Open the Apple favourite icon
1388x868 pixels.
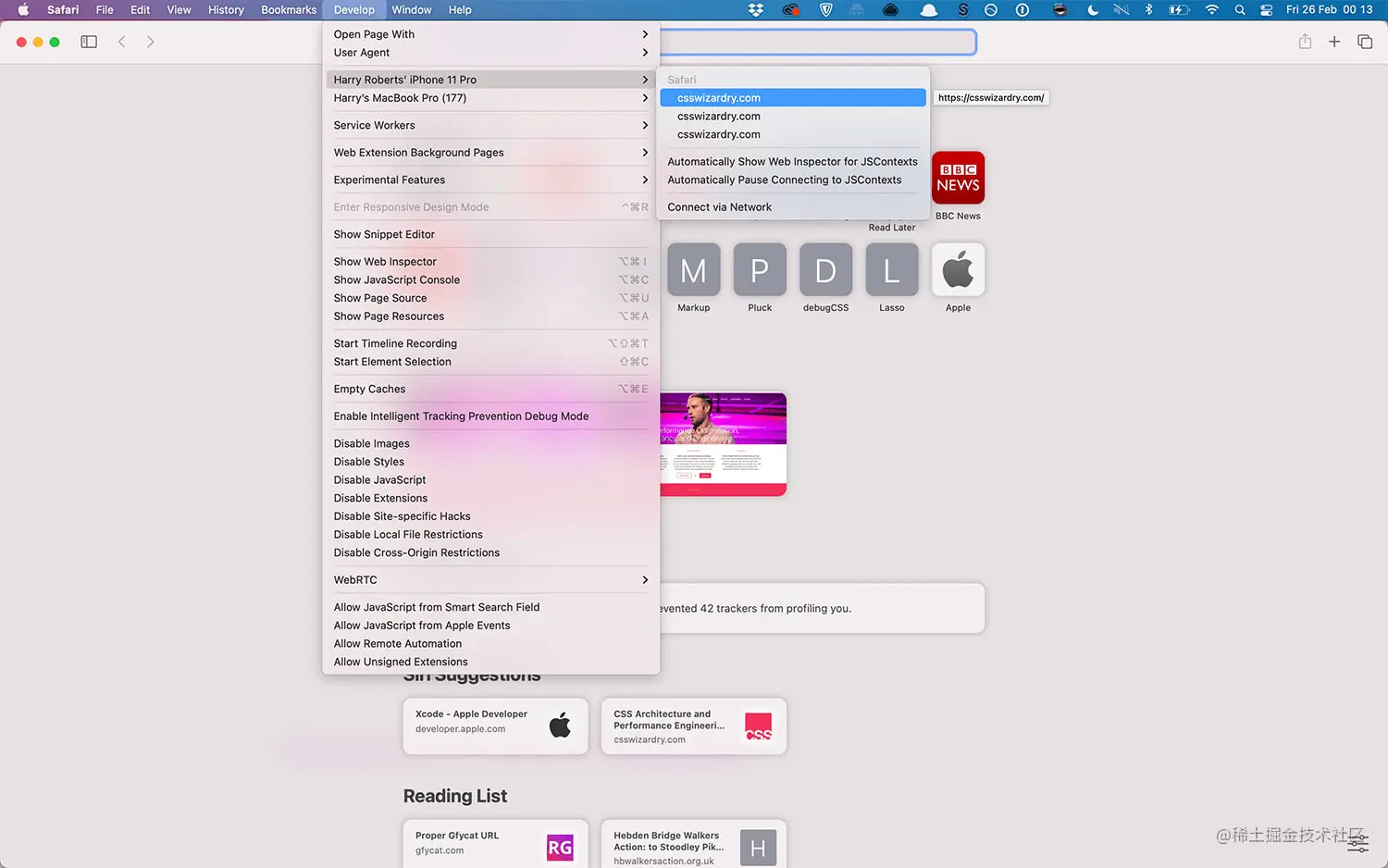[958, 269]
